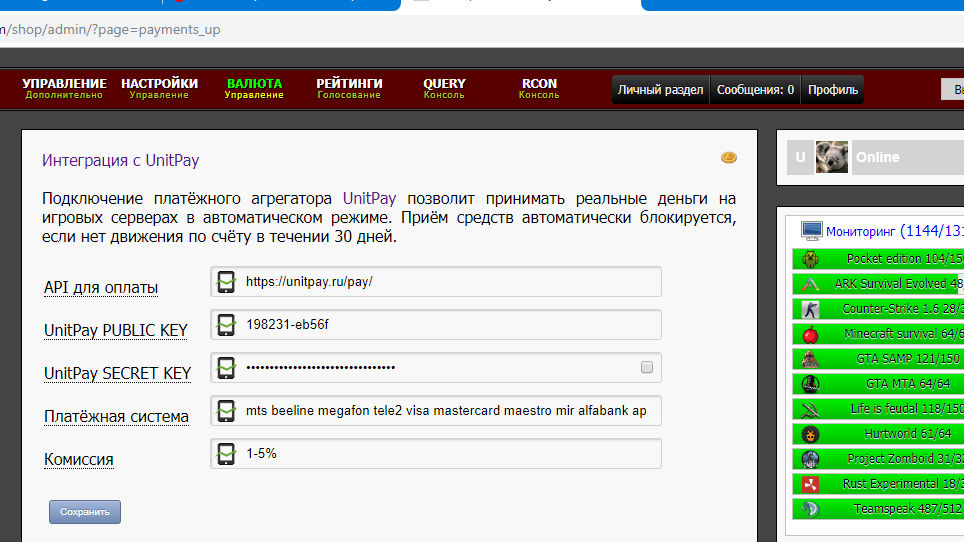Open the RCON Консоль menu
The width and height of the screenshot is (964, 542).
tap(539, 88)
